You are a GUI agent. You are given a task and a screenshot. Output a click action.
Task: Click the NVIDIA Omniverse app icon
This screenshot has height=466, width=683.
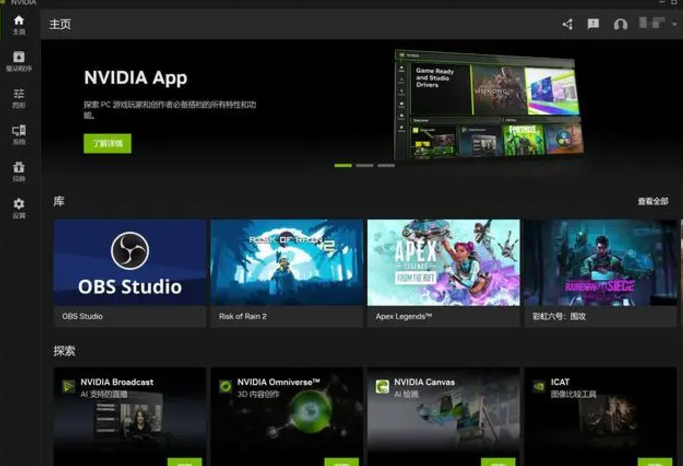coord(225,386)
